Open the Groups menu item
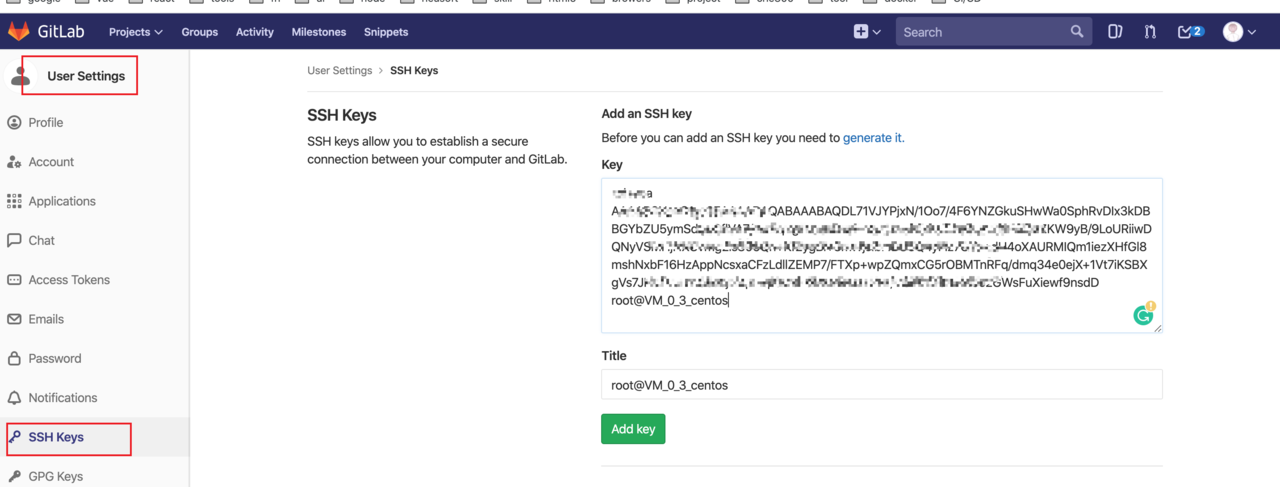 pos(200,32)
